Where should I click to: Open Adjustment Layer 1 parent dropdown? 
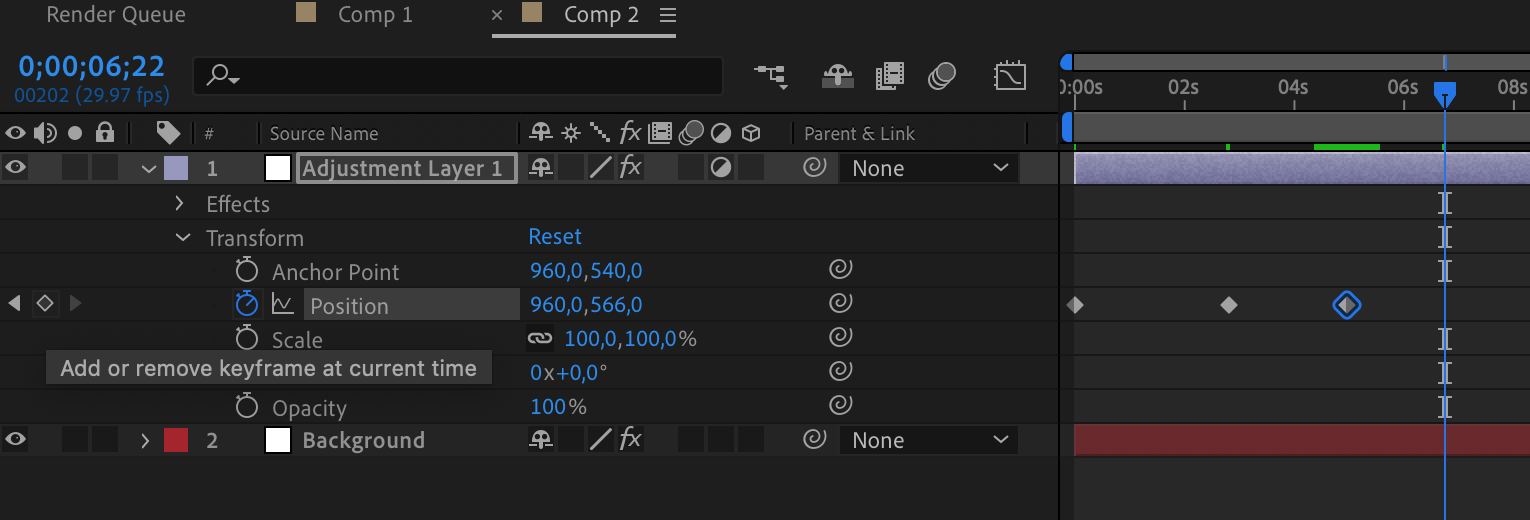pos(929,168)
